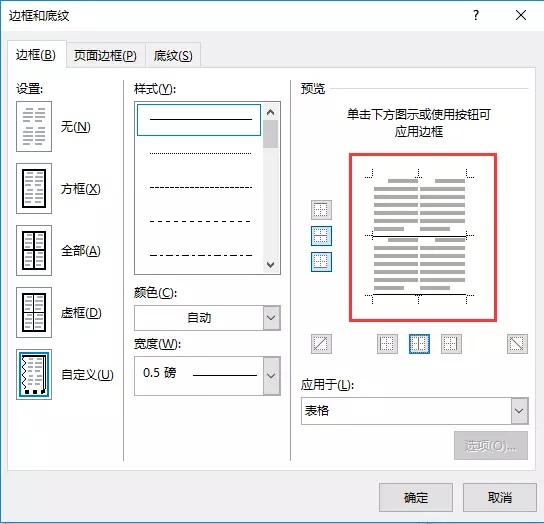Image resolution: width=544 pixels, height=524 pixels.
Task: Pick the 虚框(D) grid border setting
Action: (34, 312)
